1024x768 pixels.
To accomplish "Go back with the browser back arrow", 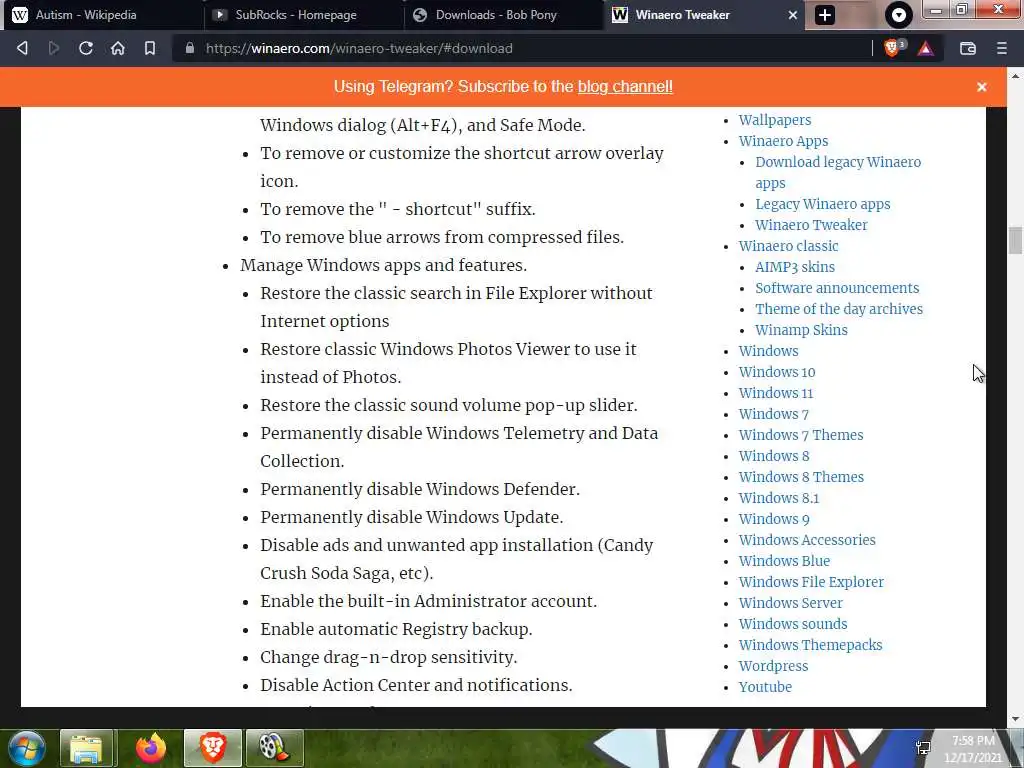I will click(x=22, y=48).
